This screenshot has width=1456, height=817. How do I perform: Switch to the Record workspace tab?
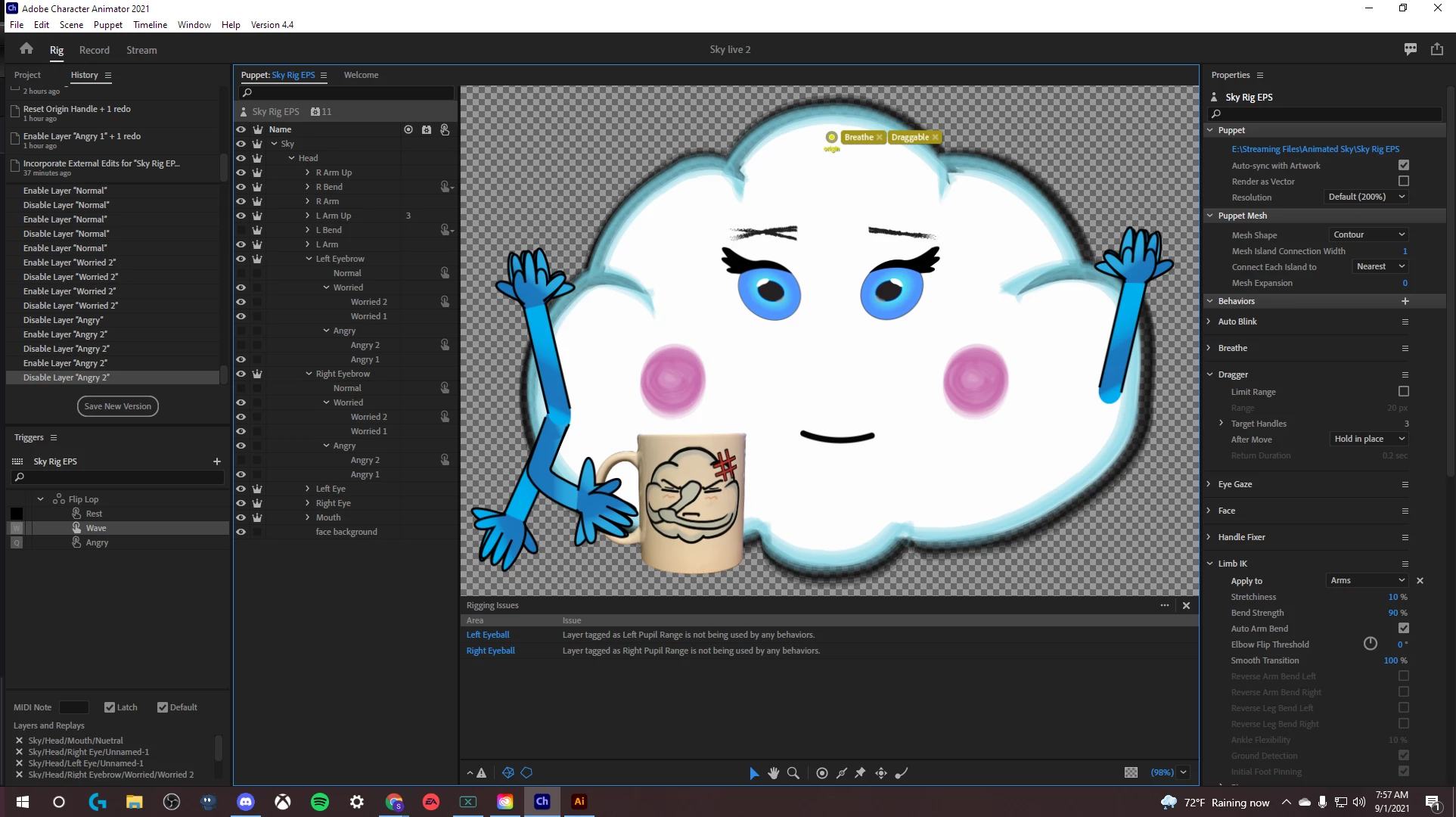(x=94, y=50)
